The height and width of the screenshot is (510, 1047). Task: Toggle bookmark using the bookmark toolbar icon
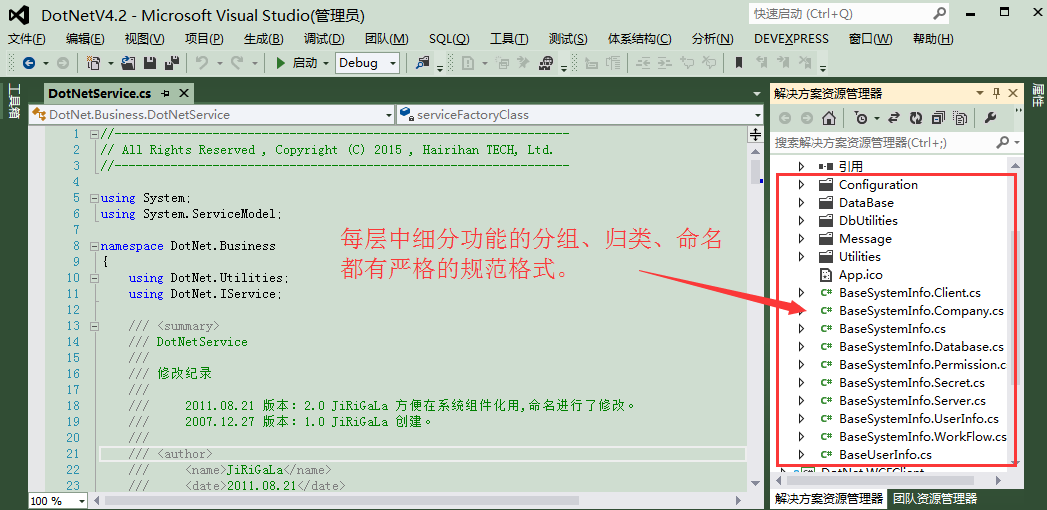739,63
